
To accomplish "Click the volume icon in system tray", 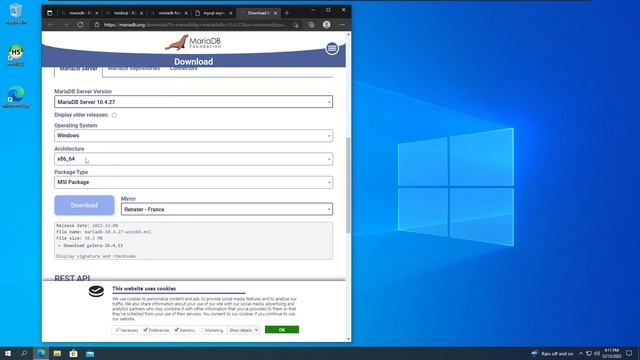I will 597,353.
